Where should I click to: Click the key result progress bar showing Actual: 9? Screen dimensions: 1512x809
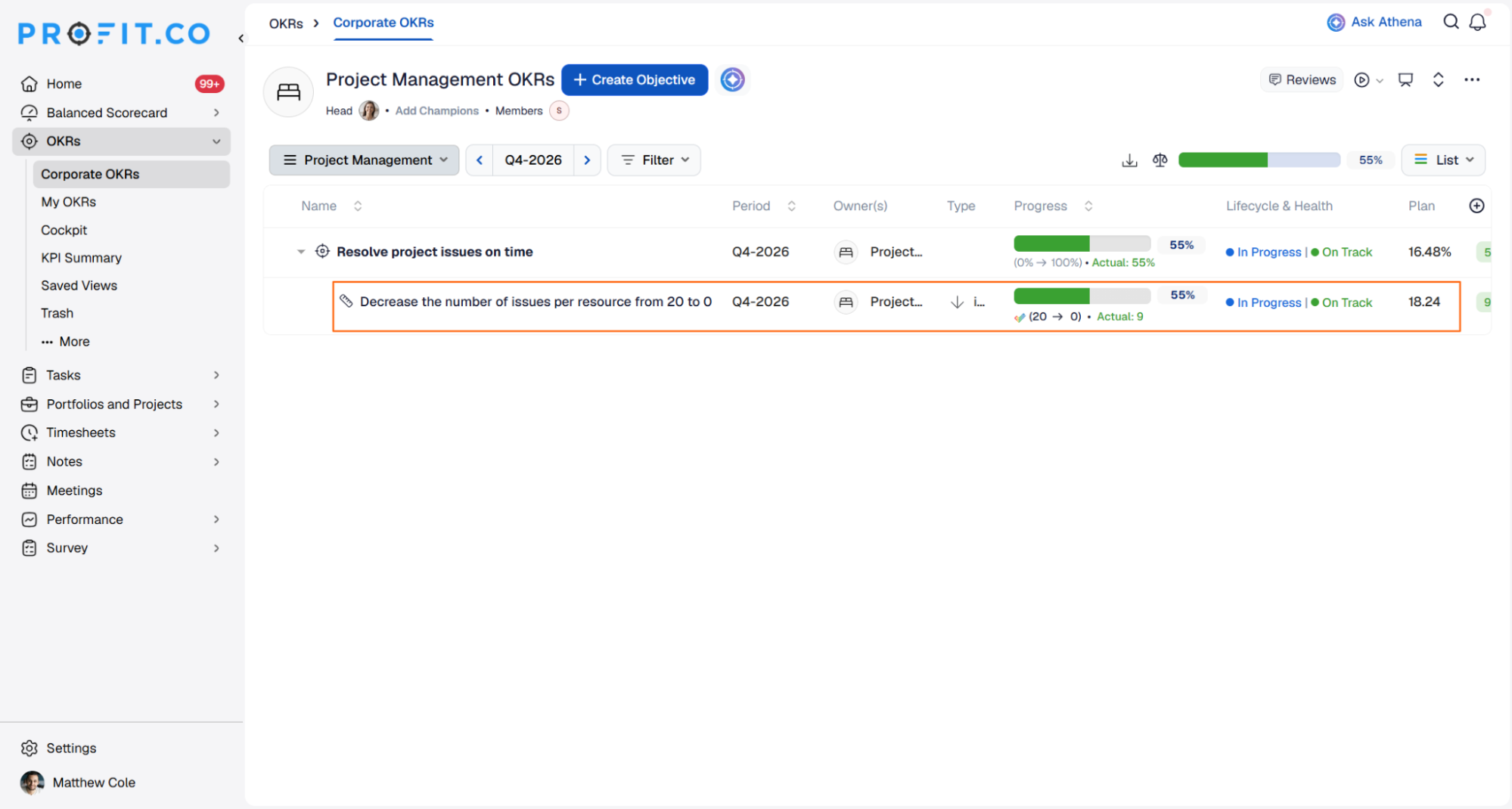click(x=1082, y=296)
